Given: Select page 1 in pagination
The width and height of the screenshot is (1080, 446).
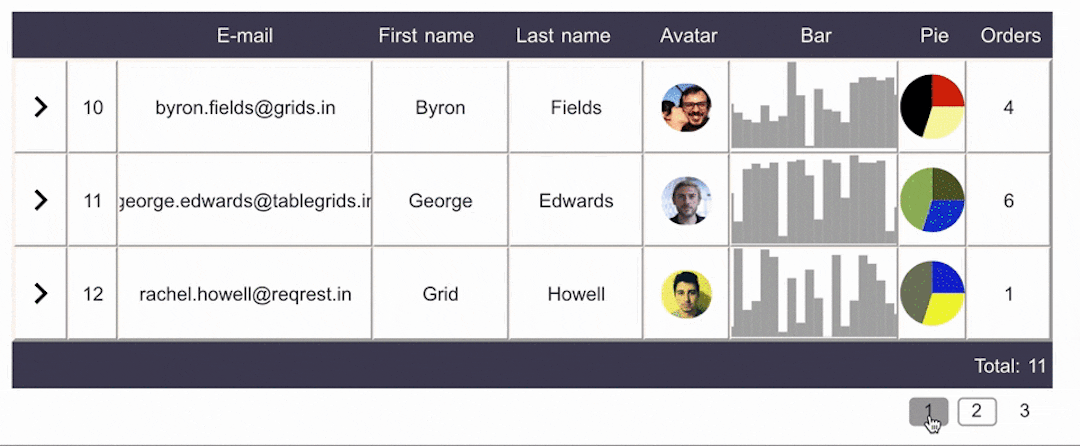Looking at the screenshot, I should click(x=928, y=411).
